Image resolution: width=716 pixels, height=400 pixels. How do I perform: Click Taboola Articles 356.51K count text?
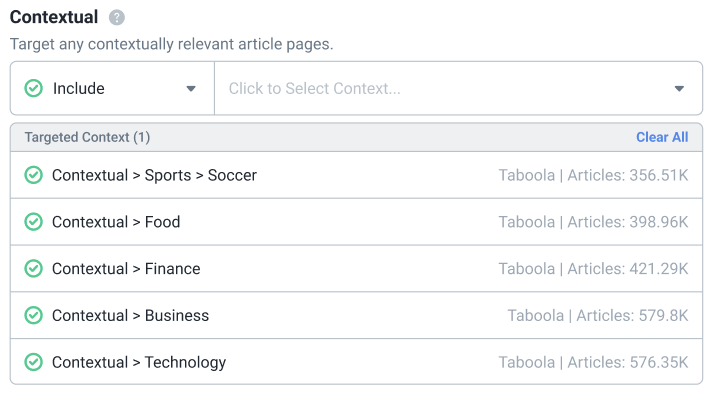(593, 175)
